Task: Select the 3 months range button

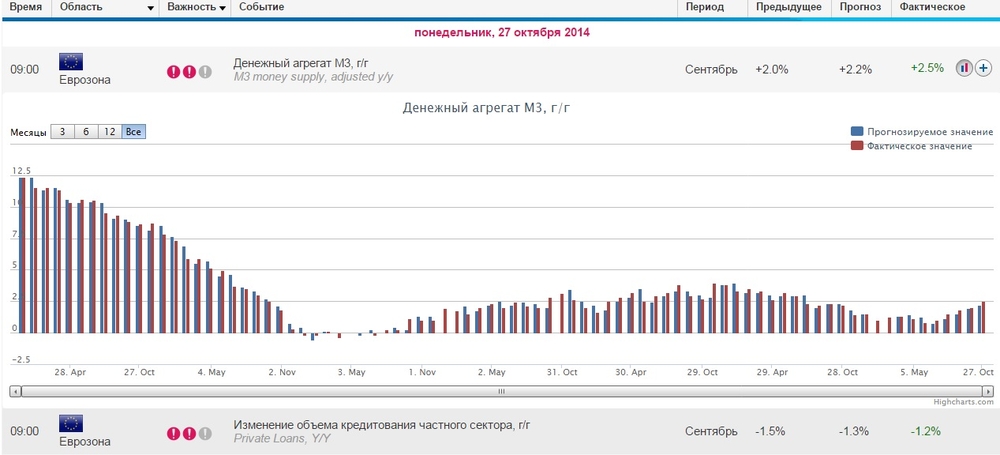Action: click(62, 132)
